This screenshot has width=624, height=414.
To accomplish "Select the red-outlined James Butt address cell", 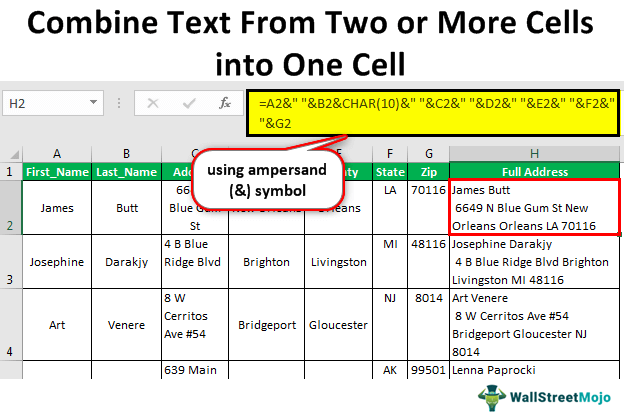I will tap(535, 208).
